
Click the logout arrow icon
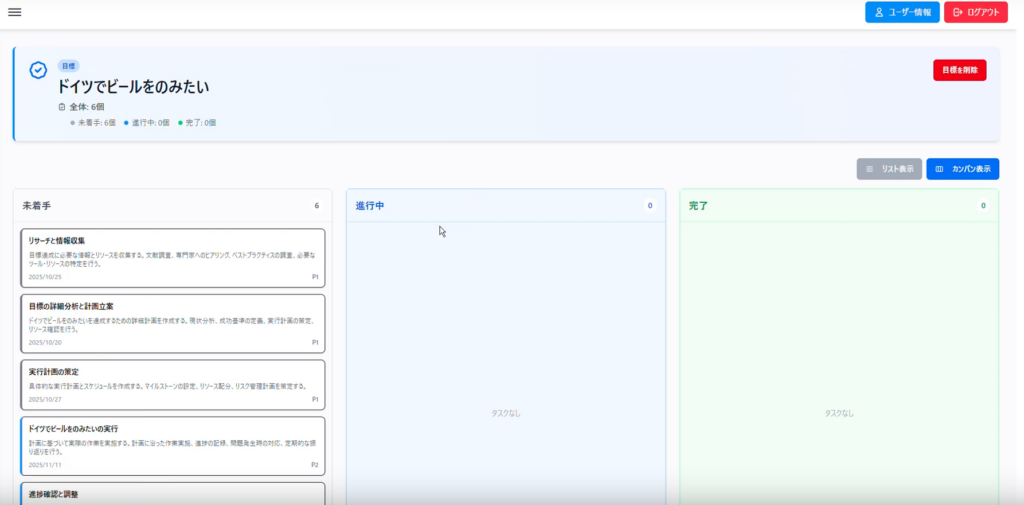(957, 12)
